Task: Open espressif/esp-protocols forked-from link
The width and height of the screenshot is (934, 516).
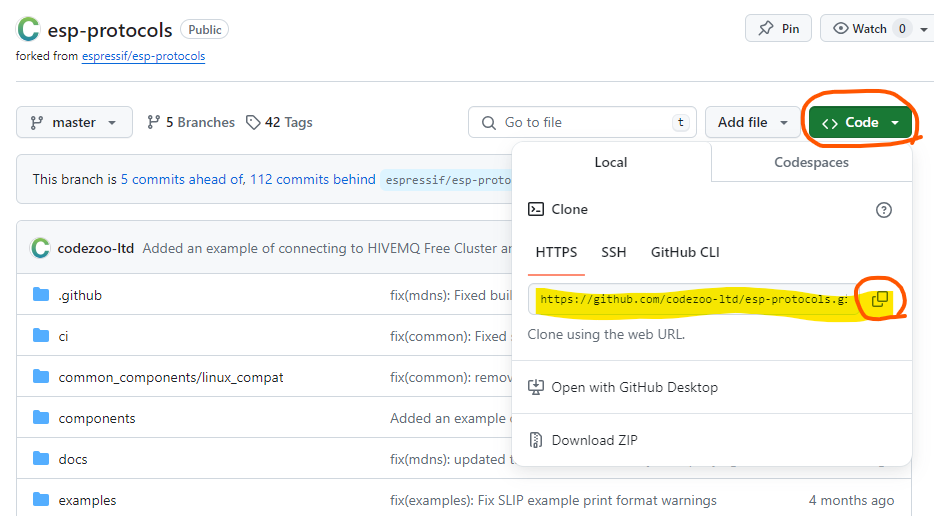Action: 144,56
